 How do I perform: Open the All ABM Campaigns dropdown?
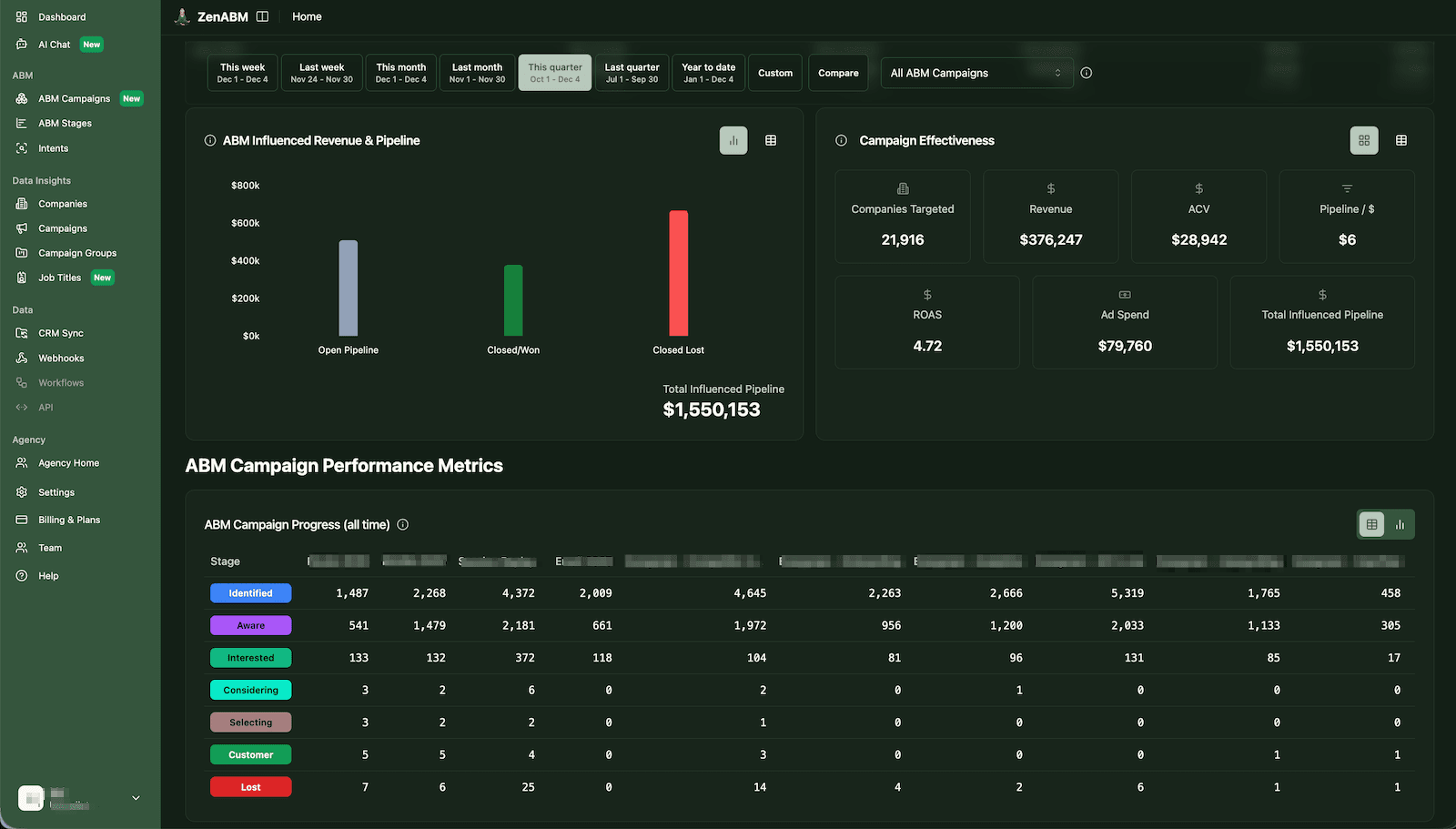point(976,72)
